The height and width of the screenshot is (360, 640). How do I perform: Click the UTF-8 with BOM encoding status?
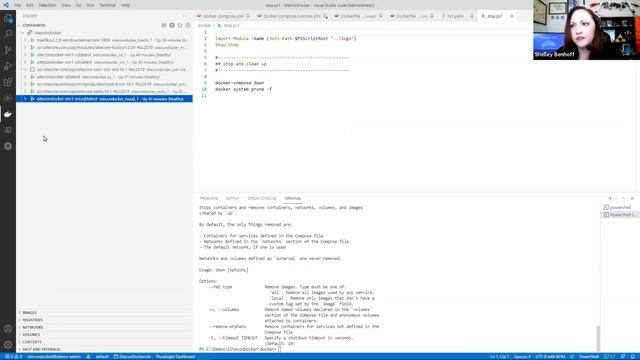coord(550,357)
